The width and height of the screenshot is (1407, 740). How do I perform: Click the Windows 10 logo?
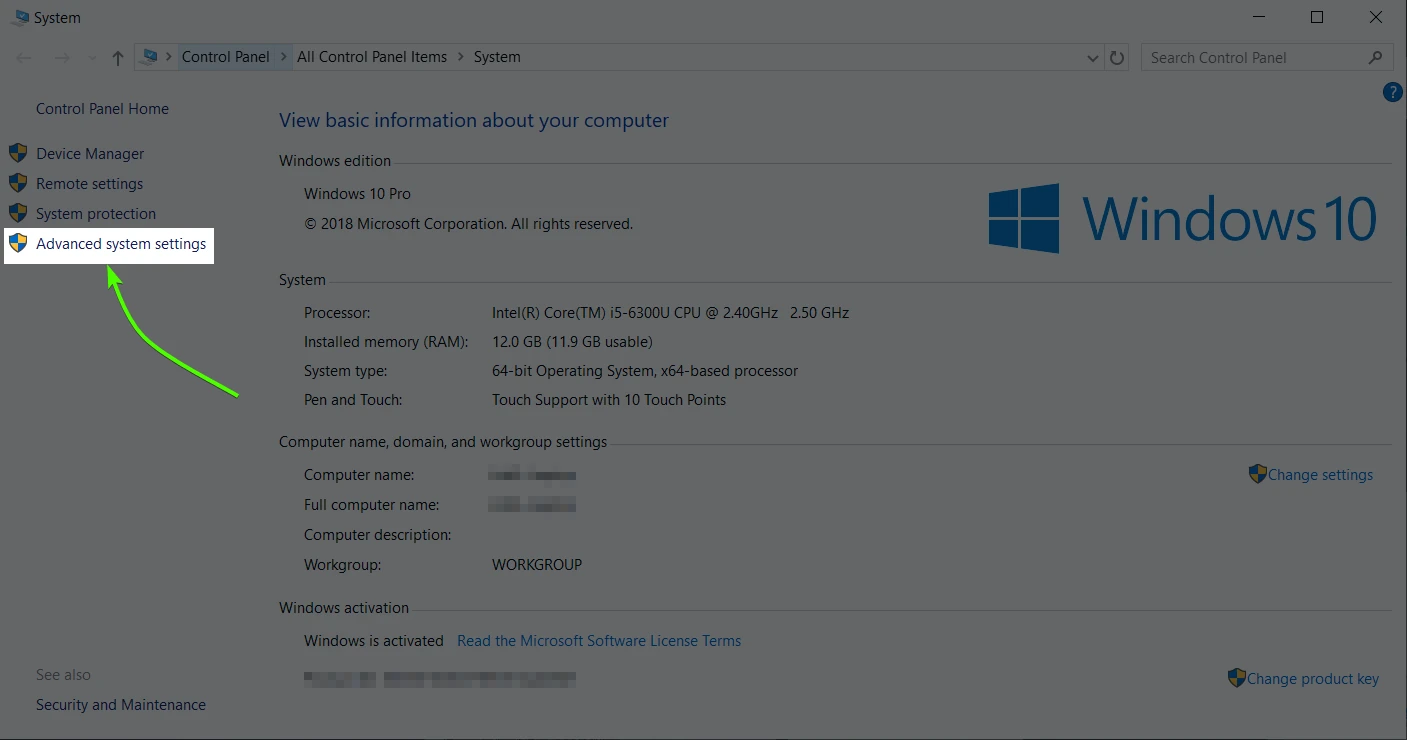1182,217
